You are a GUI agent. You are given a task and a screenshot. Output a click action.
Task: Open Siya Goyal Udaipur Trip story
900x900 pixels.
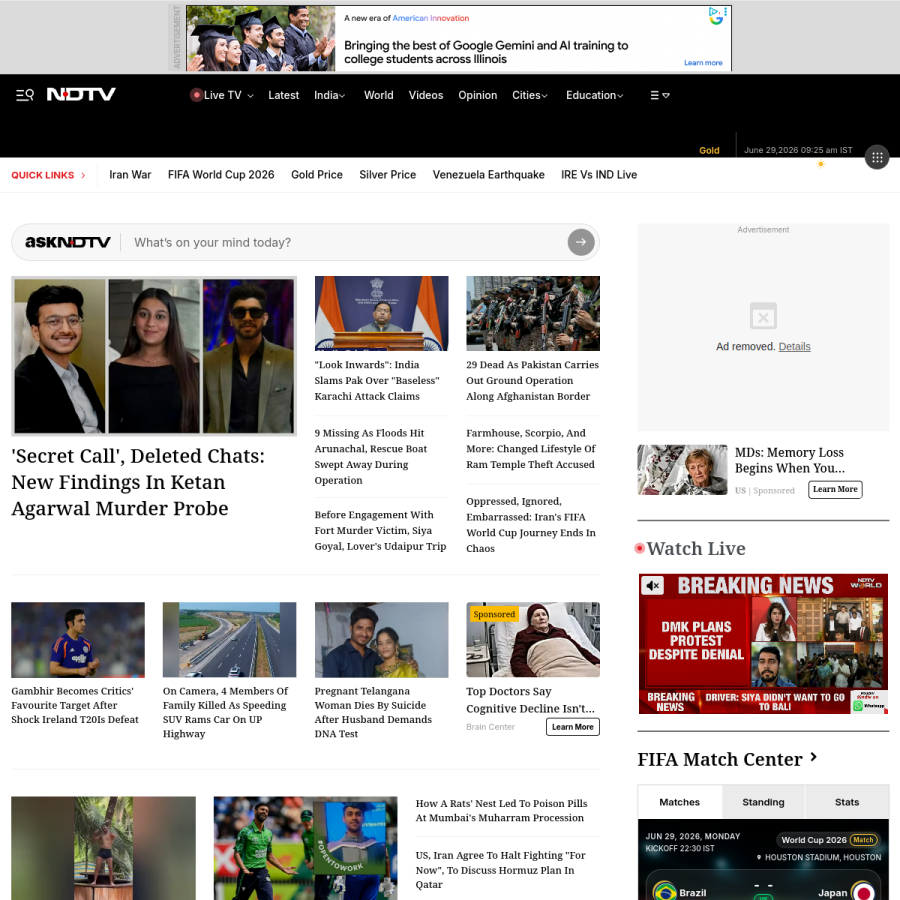tap(380, 530)
